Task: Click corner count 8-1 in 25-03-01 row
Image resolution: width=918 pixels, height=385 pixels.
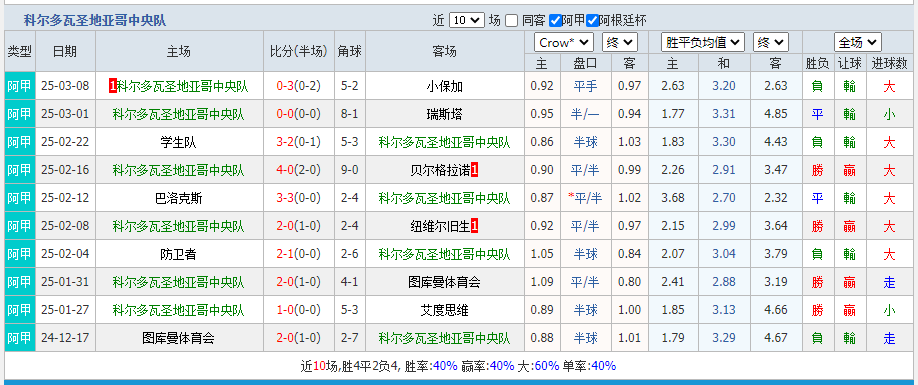Action: pyautogui.click(x=350, y=114)
